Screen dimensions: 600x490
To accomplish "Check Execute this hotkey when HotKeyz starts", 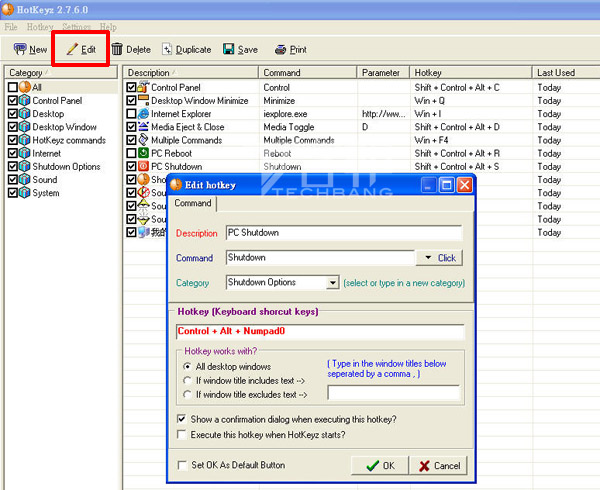I will point(181,435).
